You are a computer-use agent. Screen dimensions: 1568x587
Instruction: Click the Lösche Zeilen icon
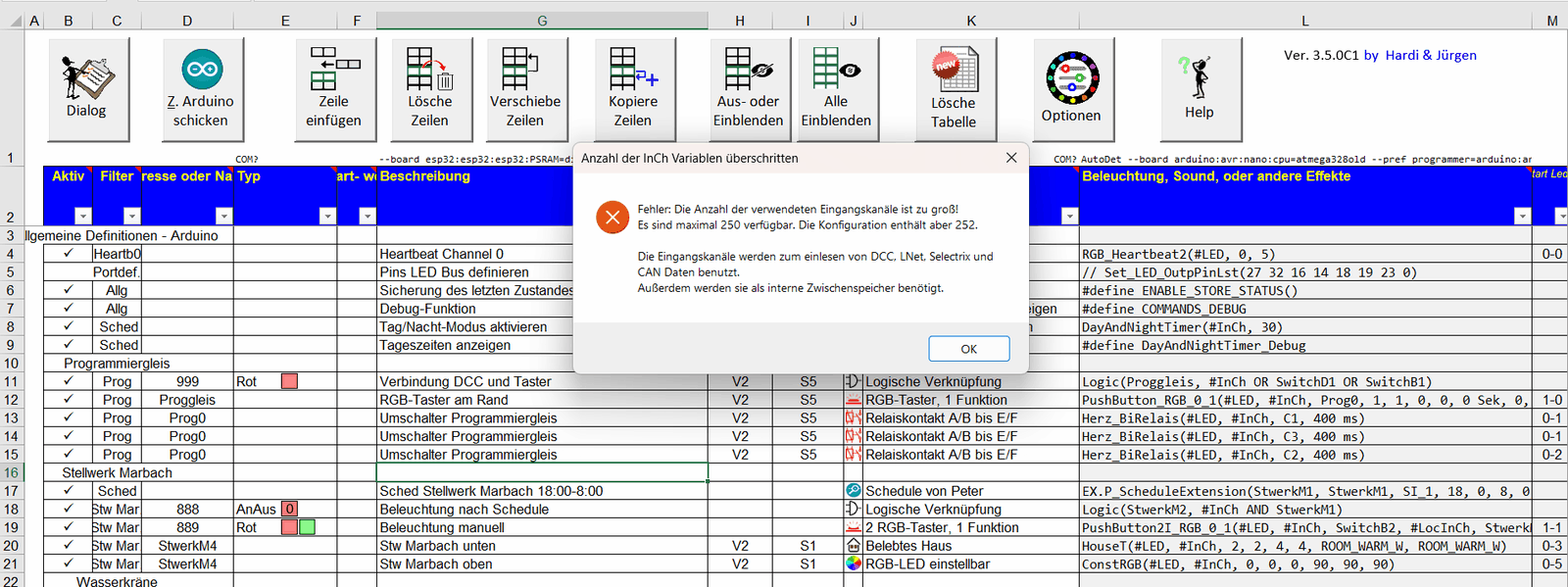coord(429,70)
